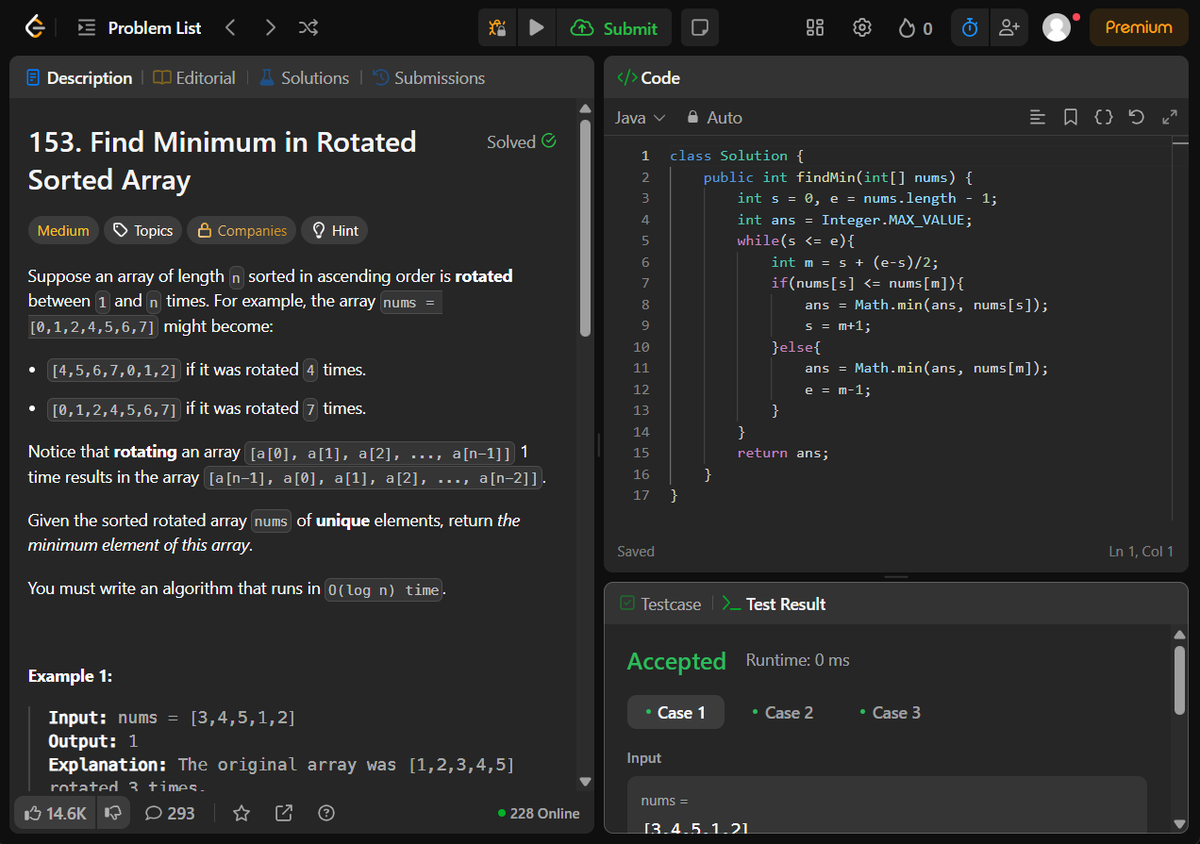The height and width of the screenshot is (844, 1200).
Task: Open the Java language dropdown
Action: click(x=640, y=118)
